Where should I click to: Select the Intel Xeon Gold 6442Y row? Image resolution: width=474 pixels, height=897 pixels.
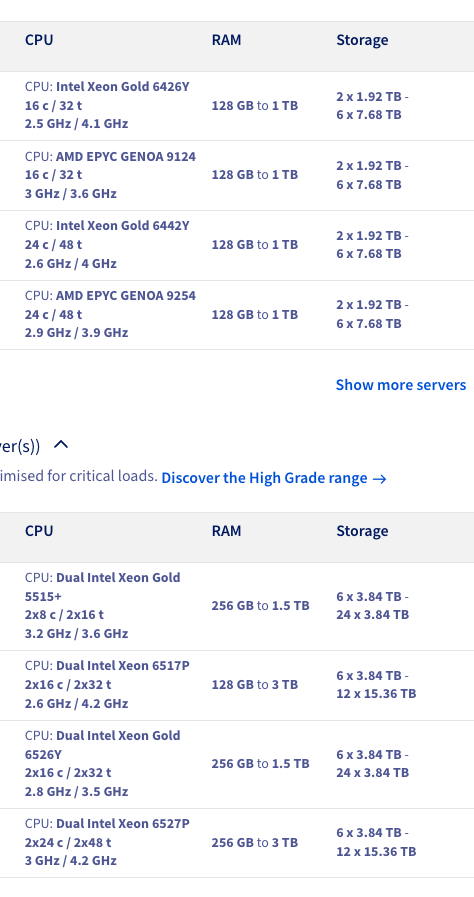[x=237, y=245]
